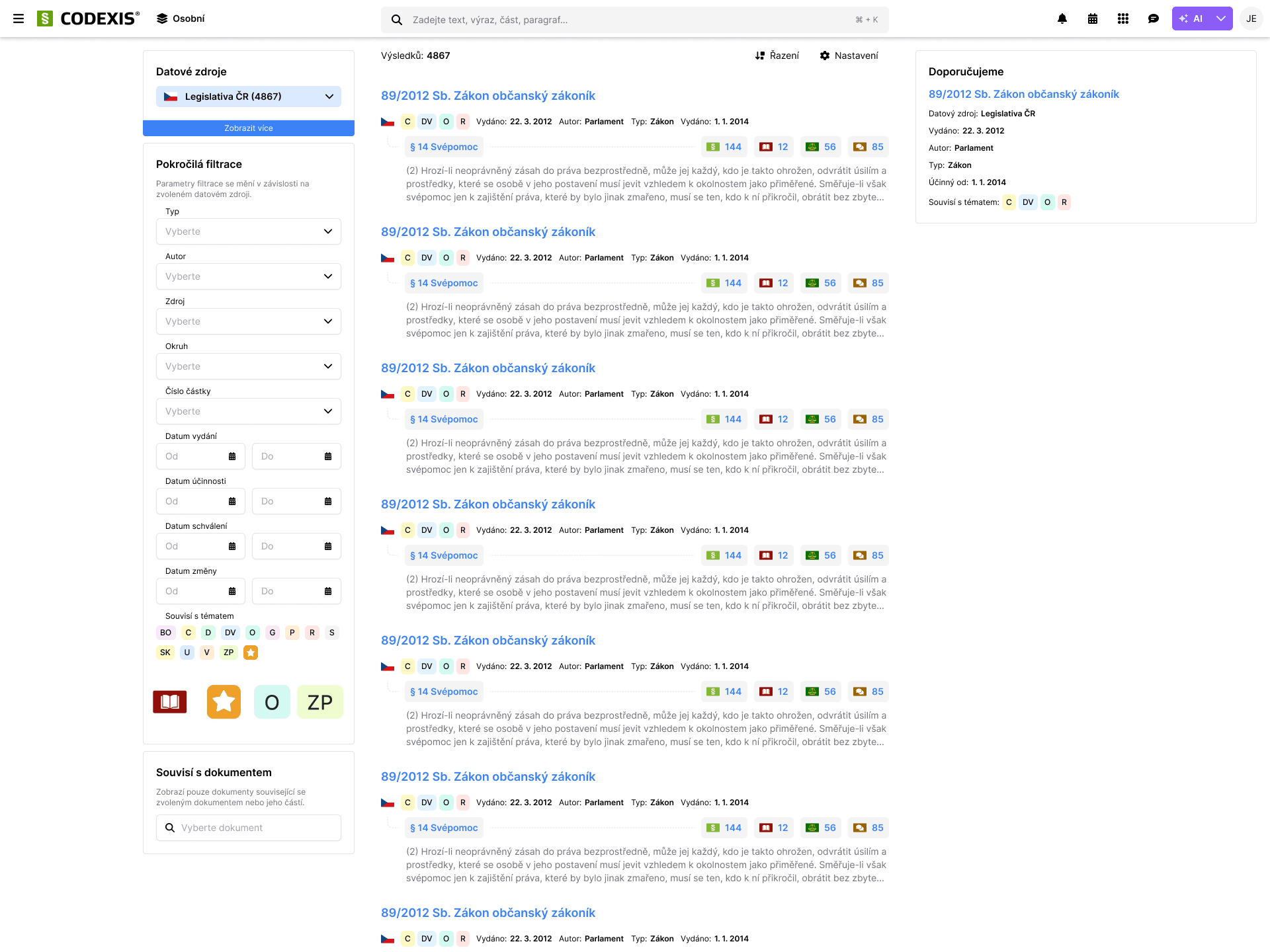The height and width of the screenshot is (952, 1270).
Task: Open the notifications bell
Action: point(1062,19)
